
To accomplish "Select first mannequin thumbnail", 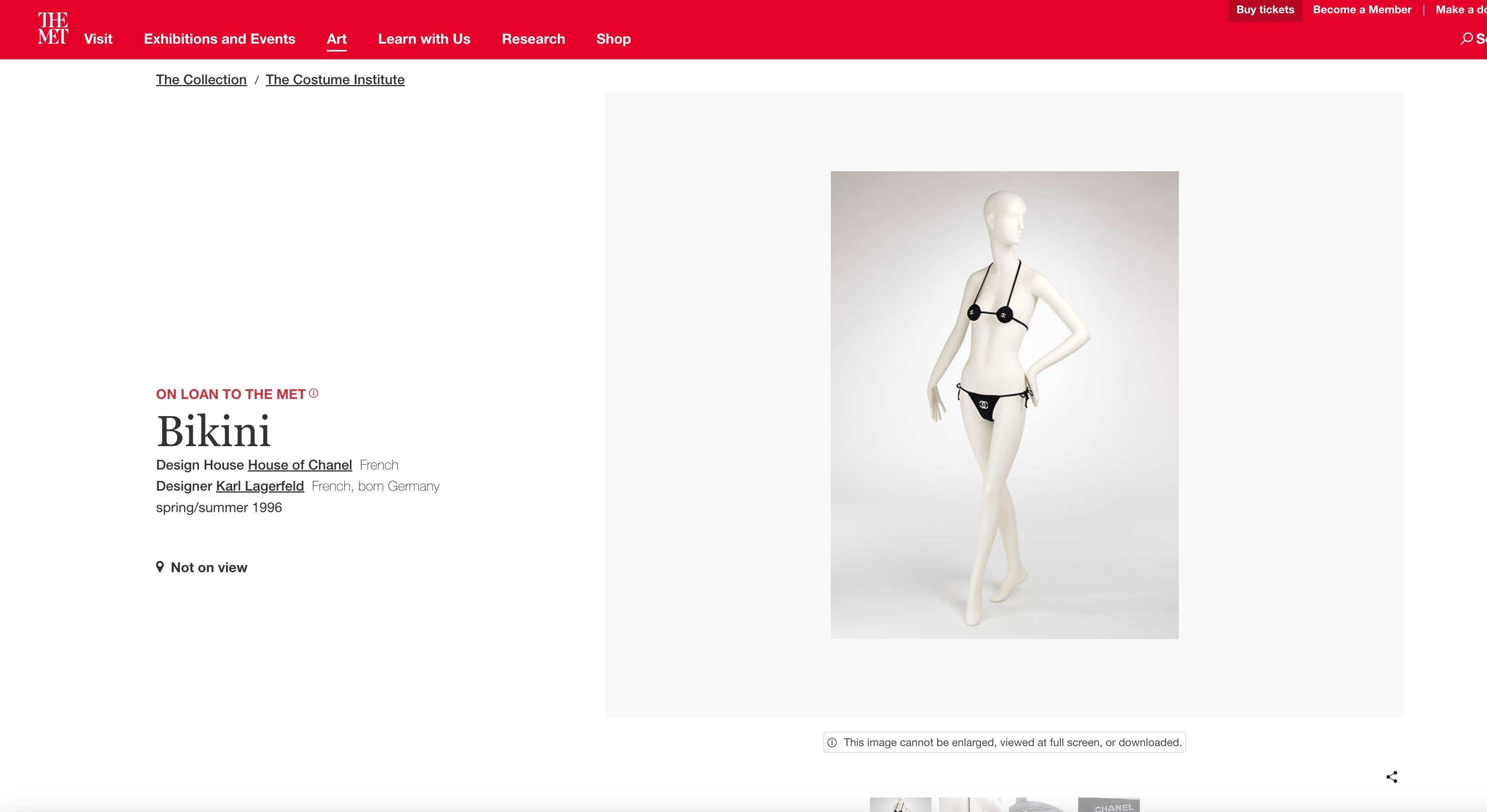I will [901, 805].
